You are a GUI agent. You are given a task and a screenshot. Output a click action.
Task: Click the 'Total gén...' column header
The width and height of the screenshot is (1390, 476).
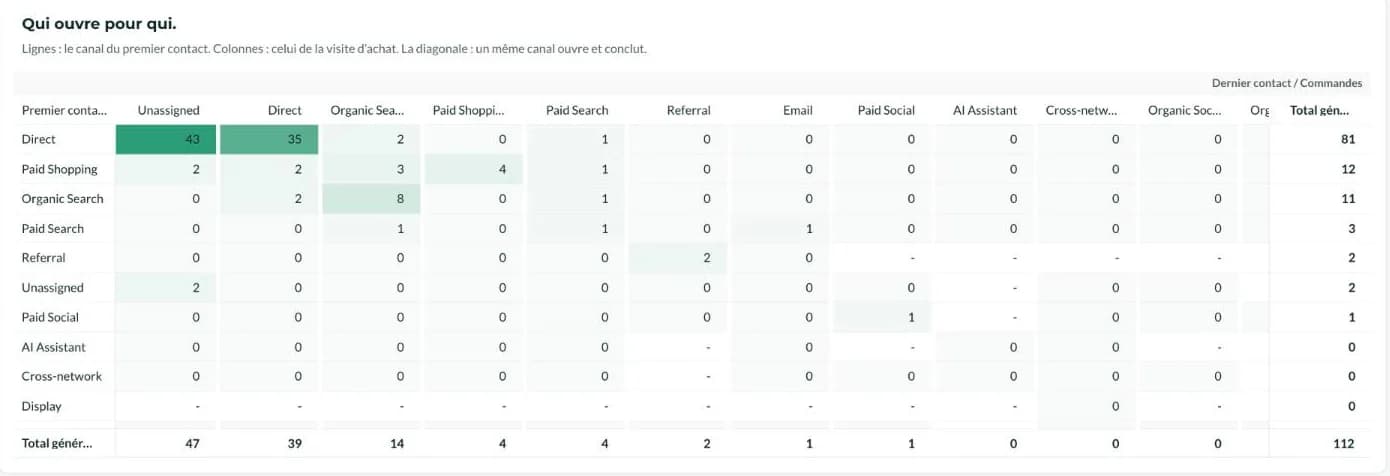pos(1320,110)
